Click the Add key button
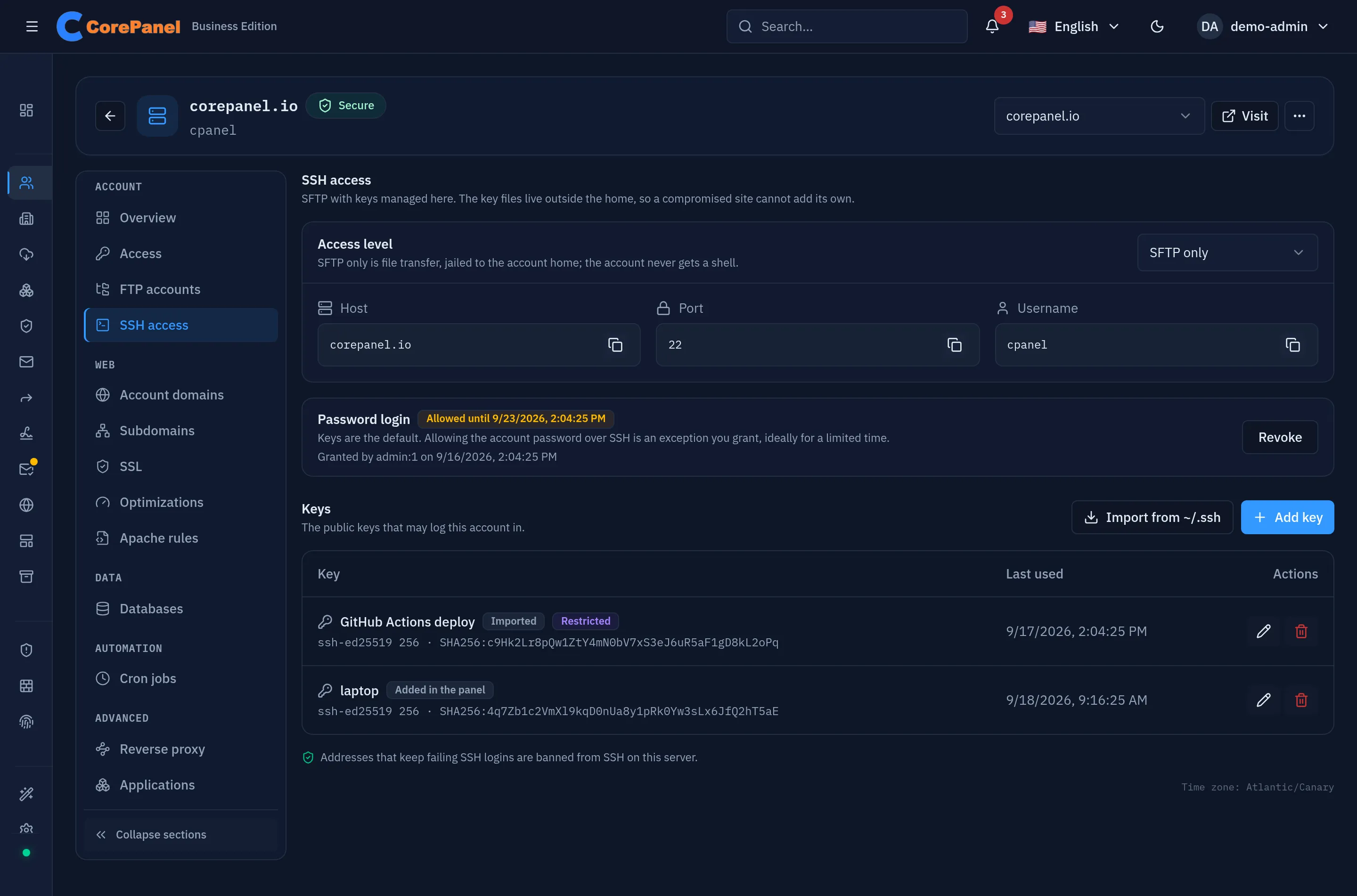This screenshot has width=1357, height=896. pyautogui.click(x=1287, y=517)
